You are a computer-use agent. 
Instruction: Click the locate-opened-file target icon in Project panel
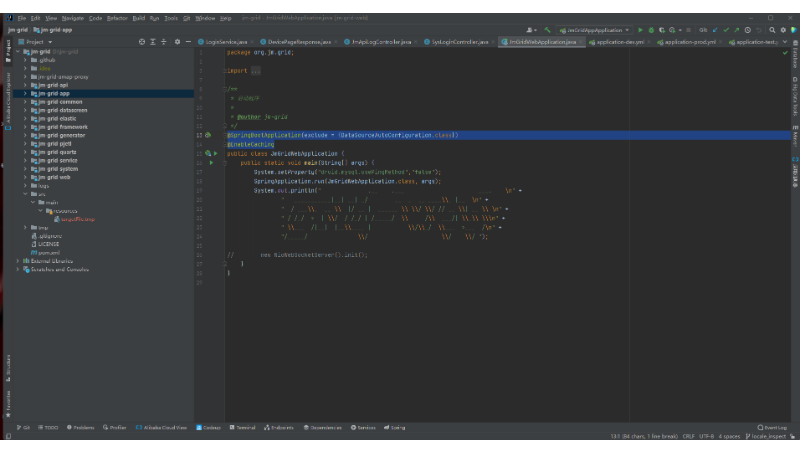(142, 42)
